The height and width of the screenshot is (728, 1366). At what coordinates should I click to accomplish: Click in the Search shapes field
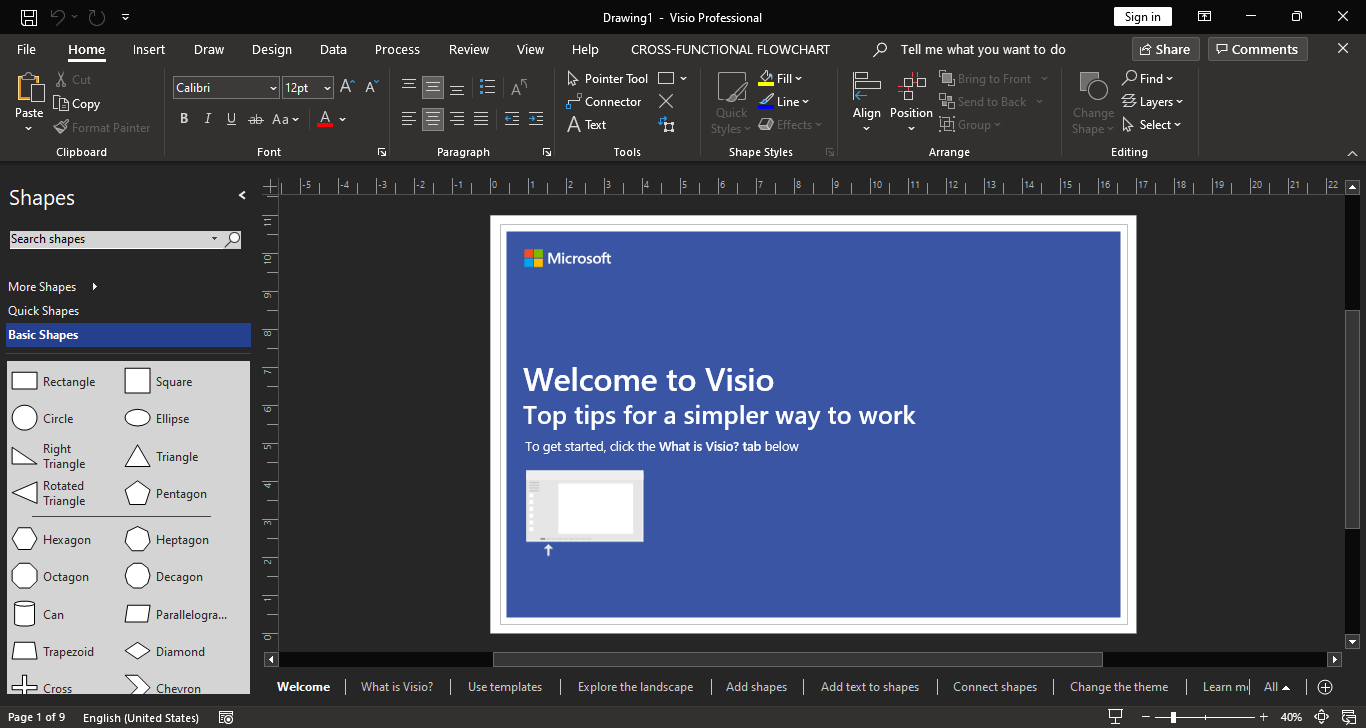pos(108,239)
